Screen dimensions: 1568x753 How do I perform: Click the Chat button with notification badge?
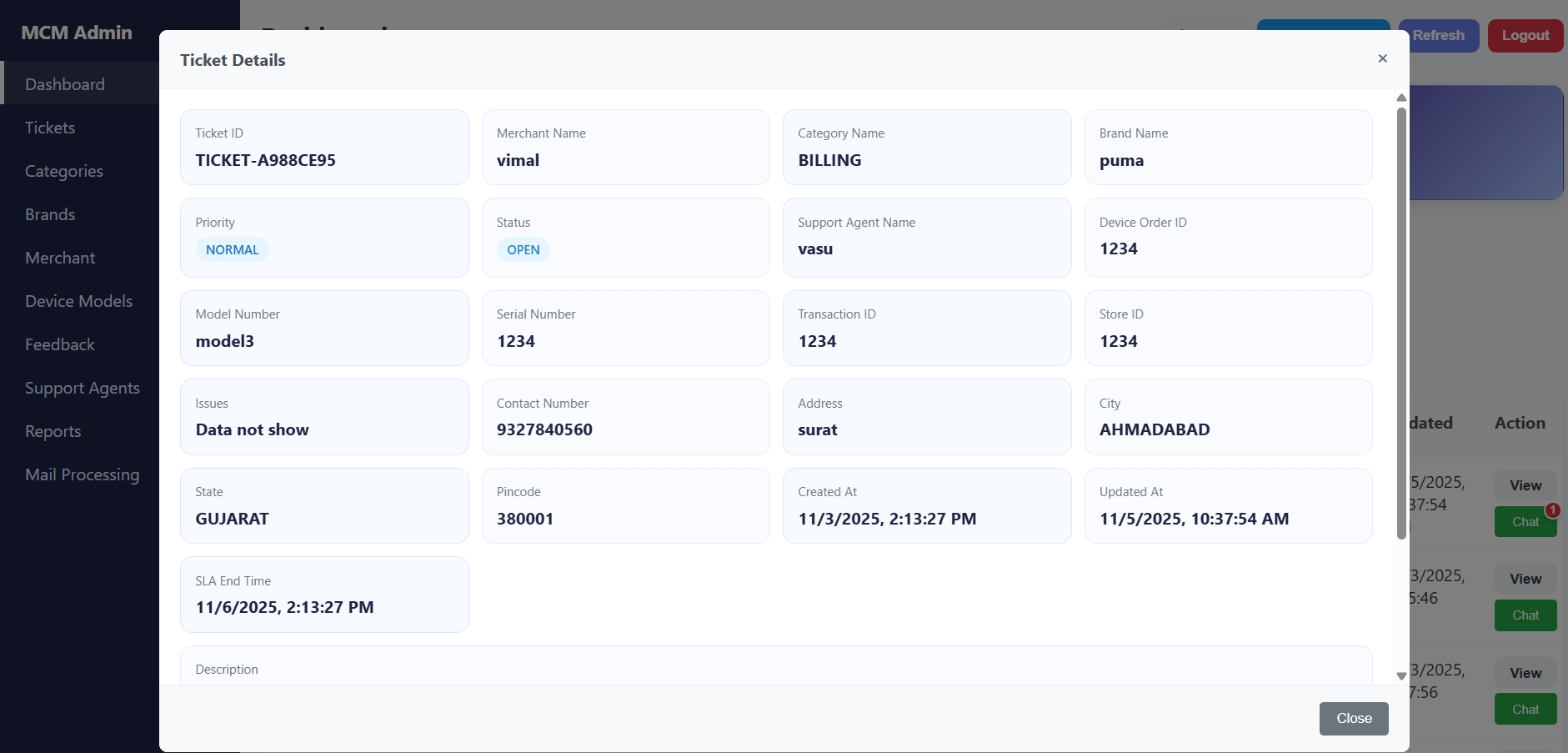pos(1525,522)
